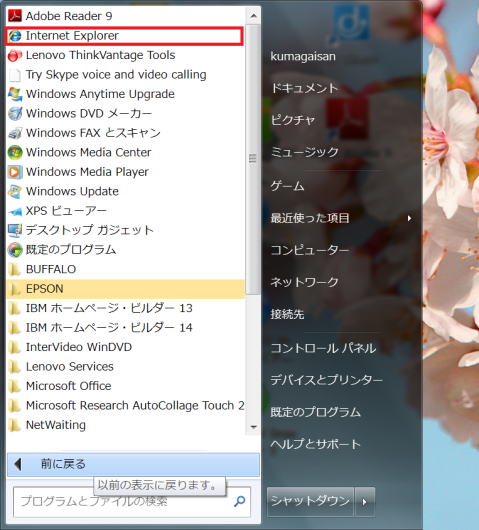Open ネットワーク from right pane
The width and height of the screenshot is (479, 530).
304,282
